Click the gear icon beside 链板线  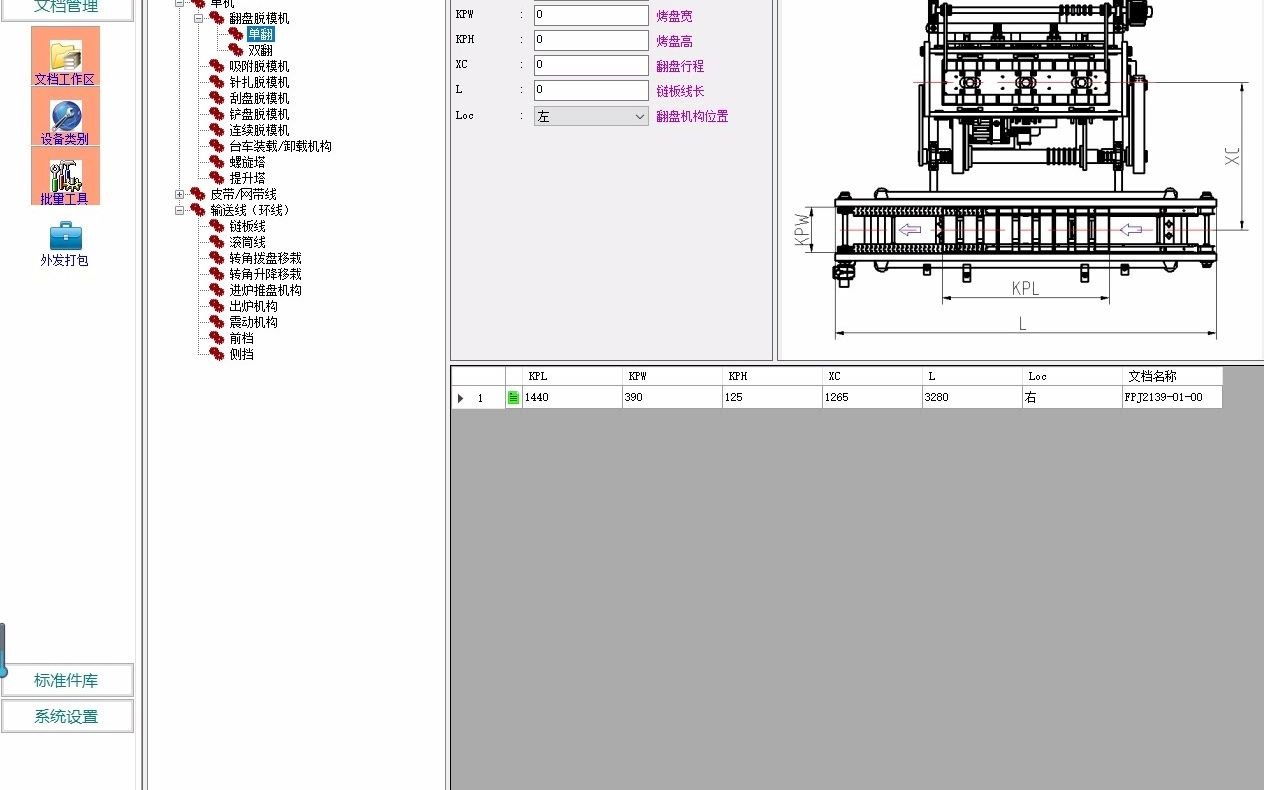click(216, 226)
